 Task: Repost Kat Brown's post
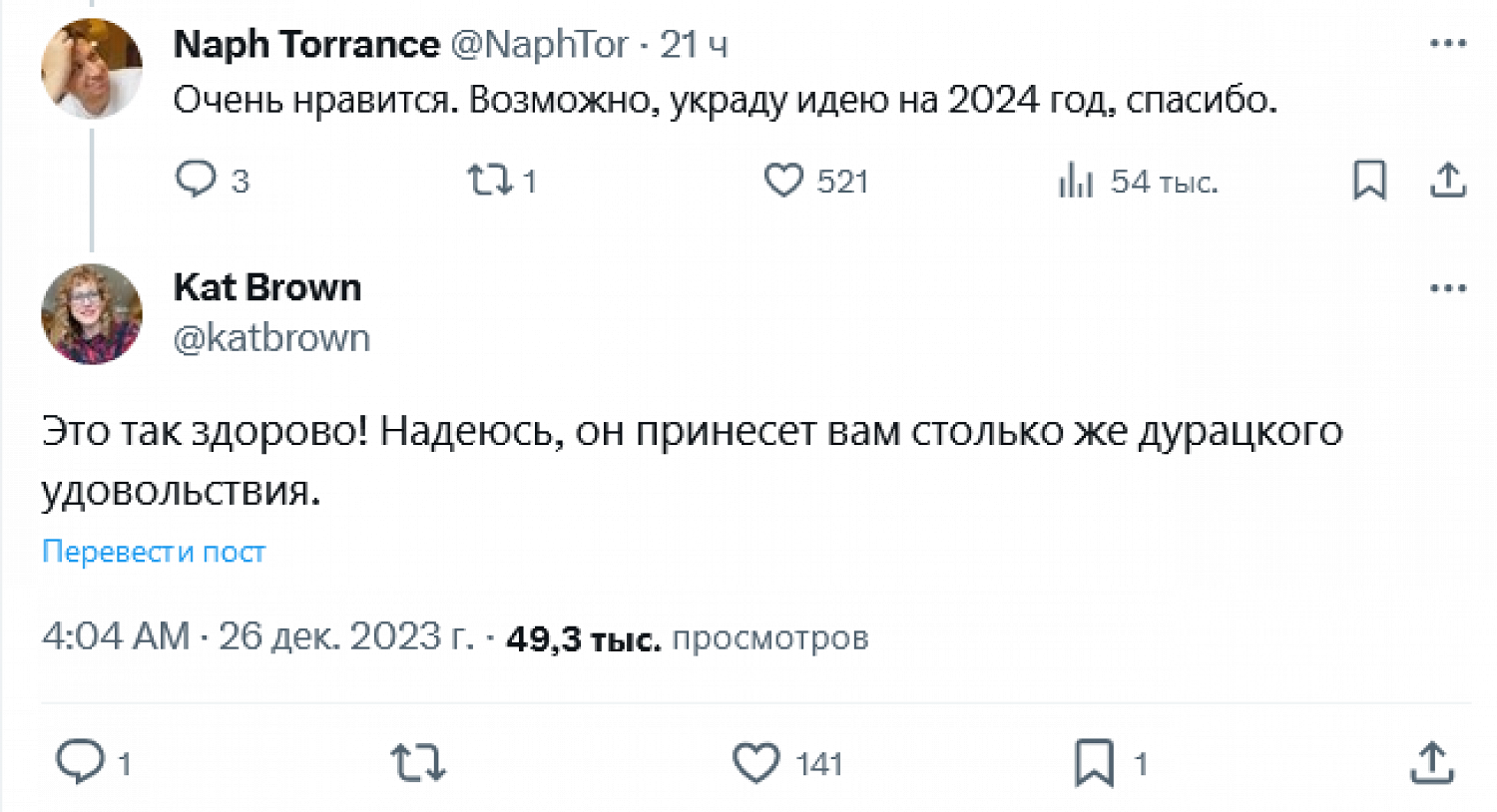[417, 763]
